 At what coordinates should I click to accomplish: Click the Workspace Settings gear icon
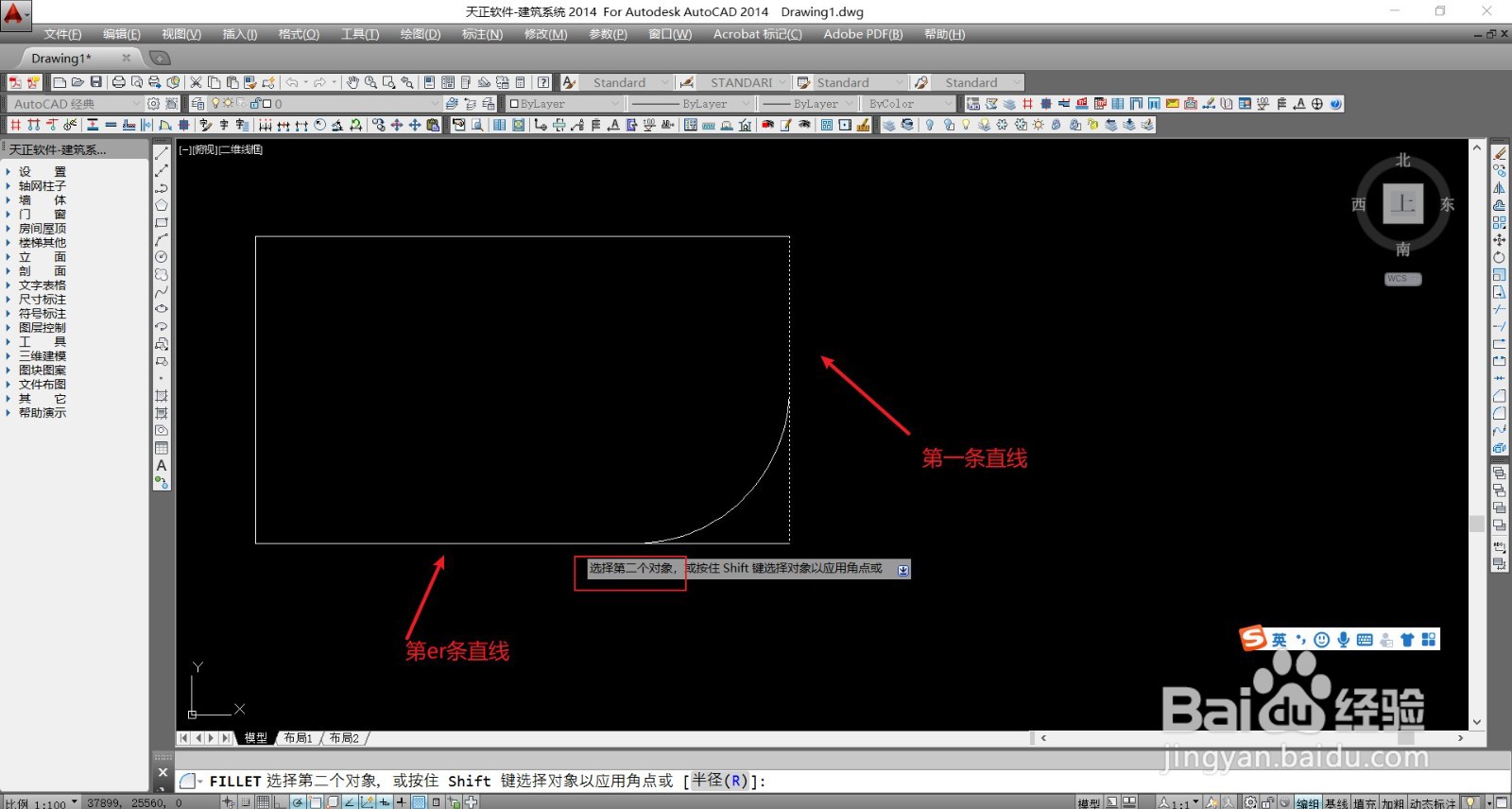154,104
